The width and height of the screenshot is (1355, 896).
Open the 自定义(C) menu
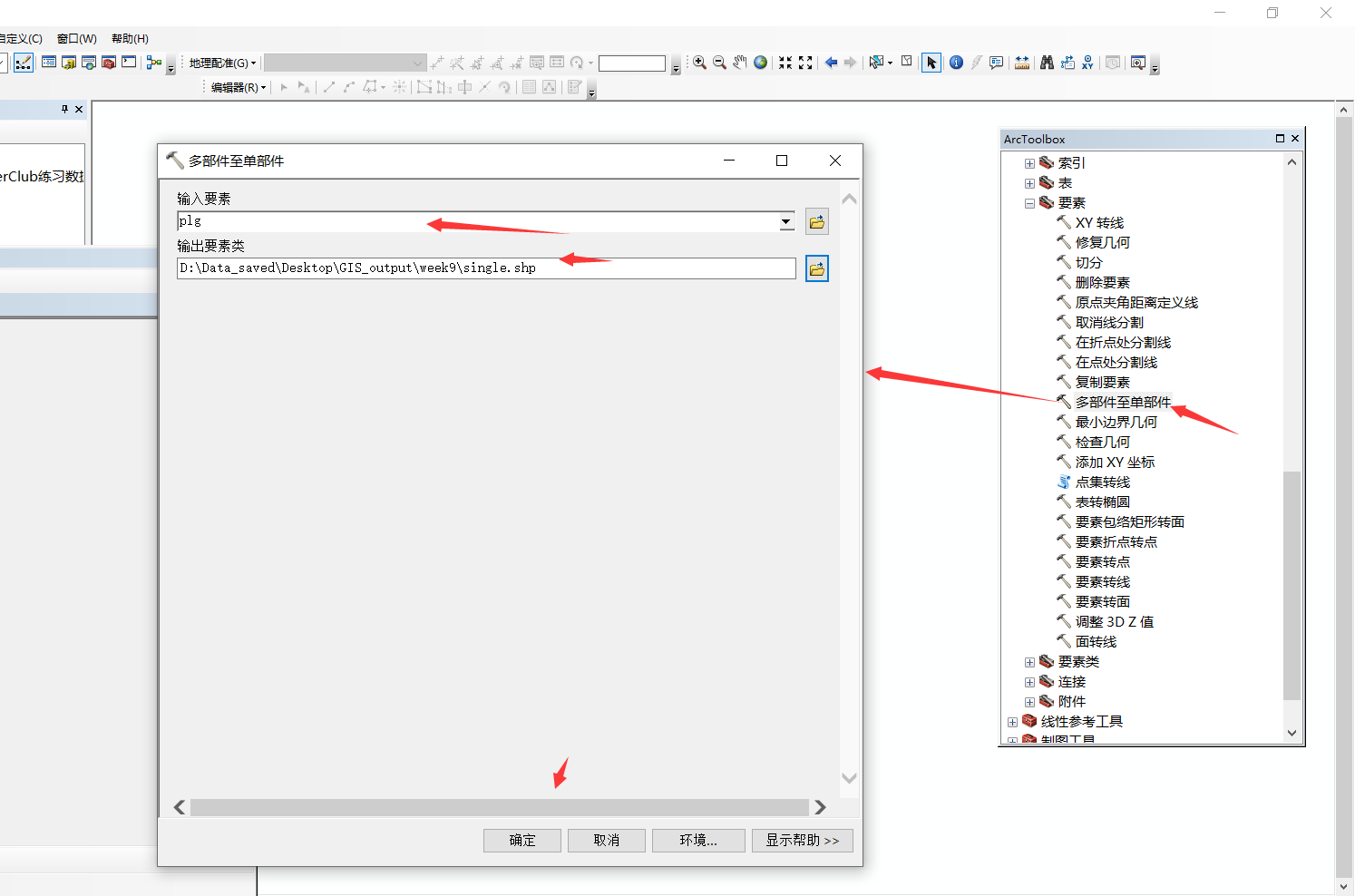point(20,38)
